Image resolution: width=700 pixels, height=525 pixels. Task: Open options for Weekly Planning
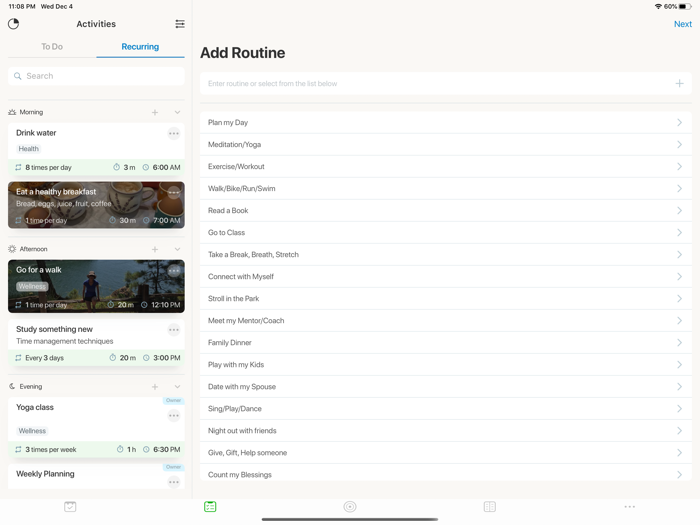pos(174,482)
